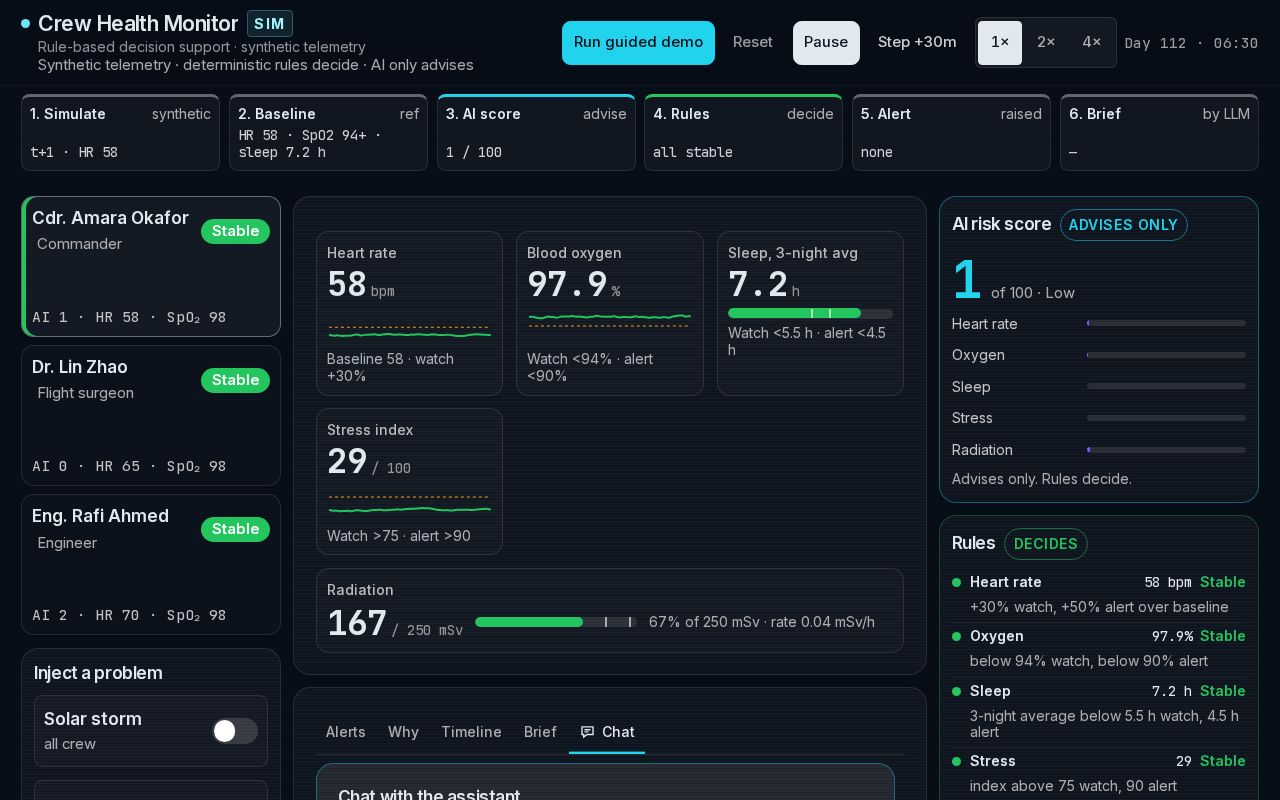Click the 'Inject a problem' heading

[x=98, y=673]
